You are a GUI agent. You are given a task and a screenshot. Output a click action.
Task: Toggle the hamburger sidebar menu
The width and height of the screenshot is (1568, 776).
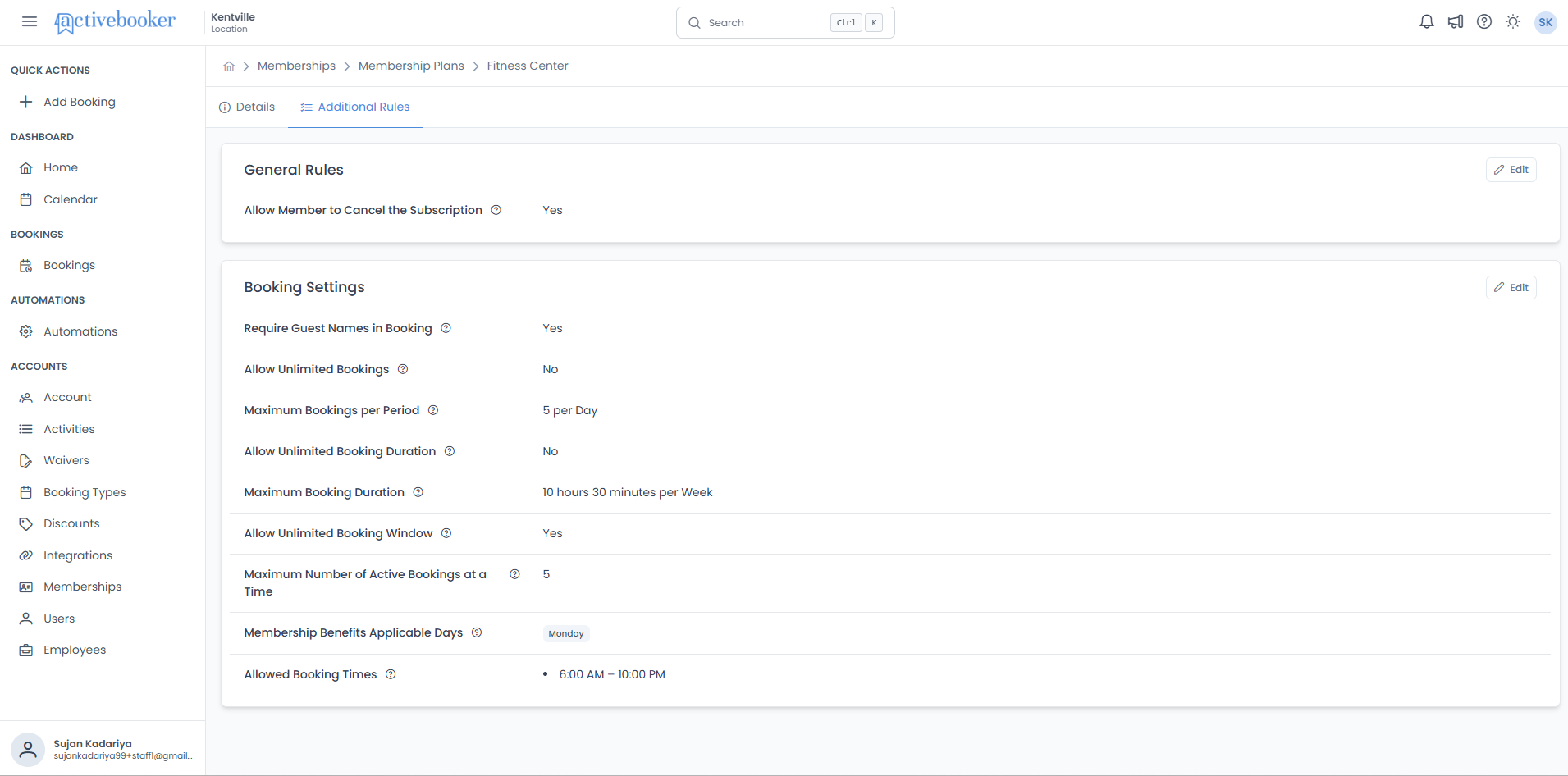[x=30, y=22]
